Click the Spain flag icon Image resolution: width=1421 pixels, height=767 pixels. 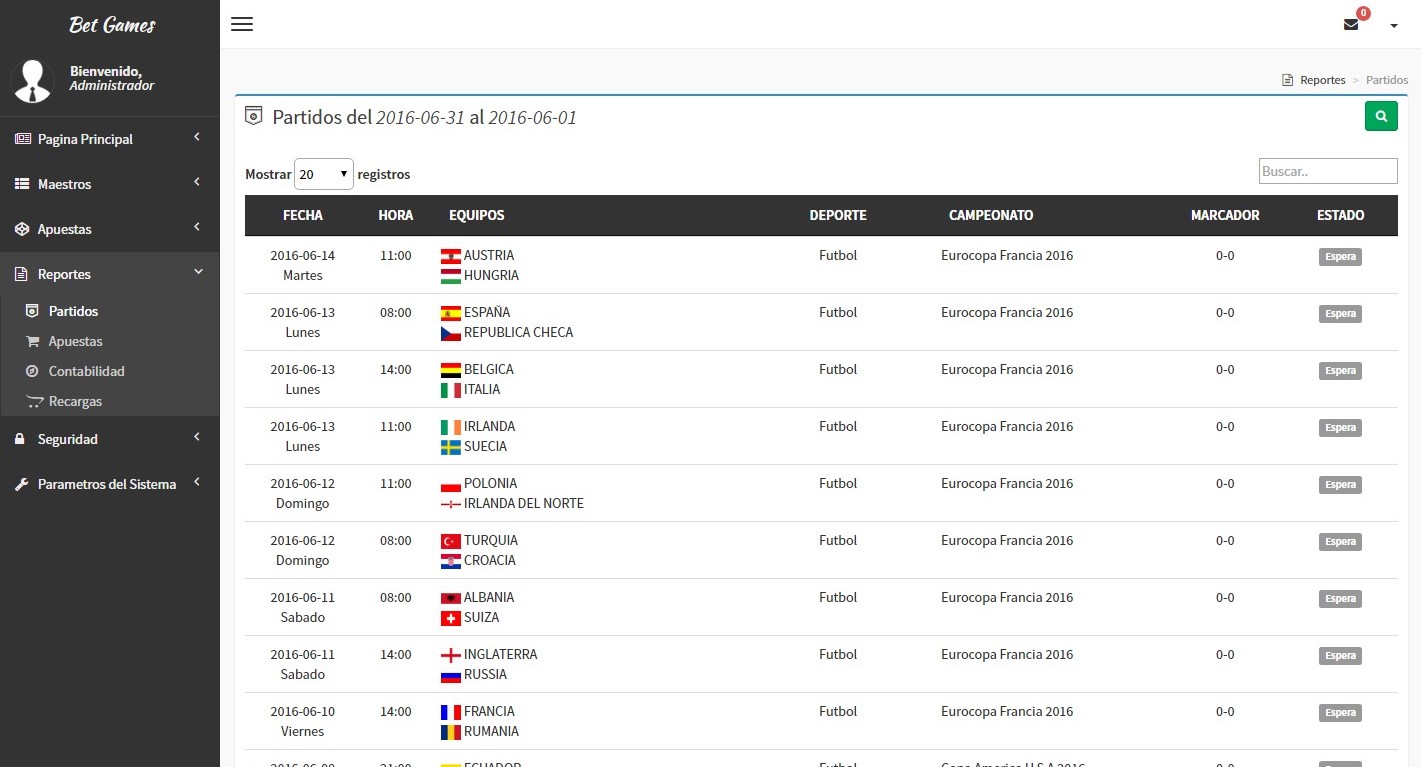coord(450,313)
